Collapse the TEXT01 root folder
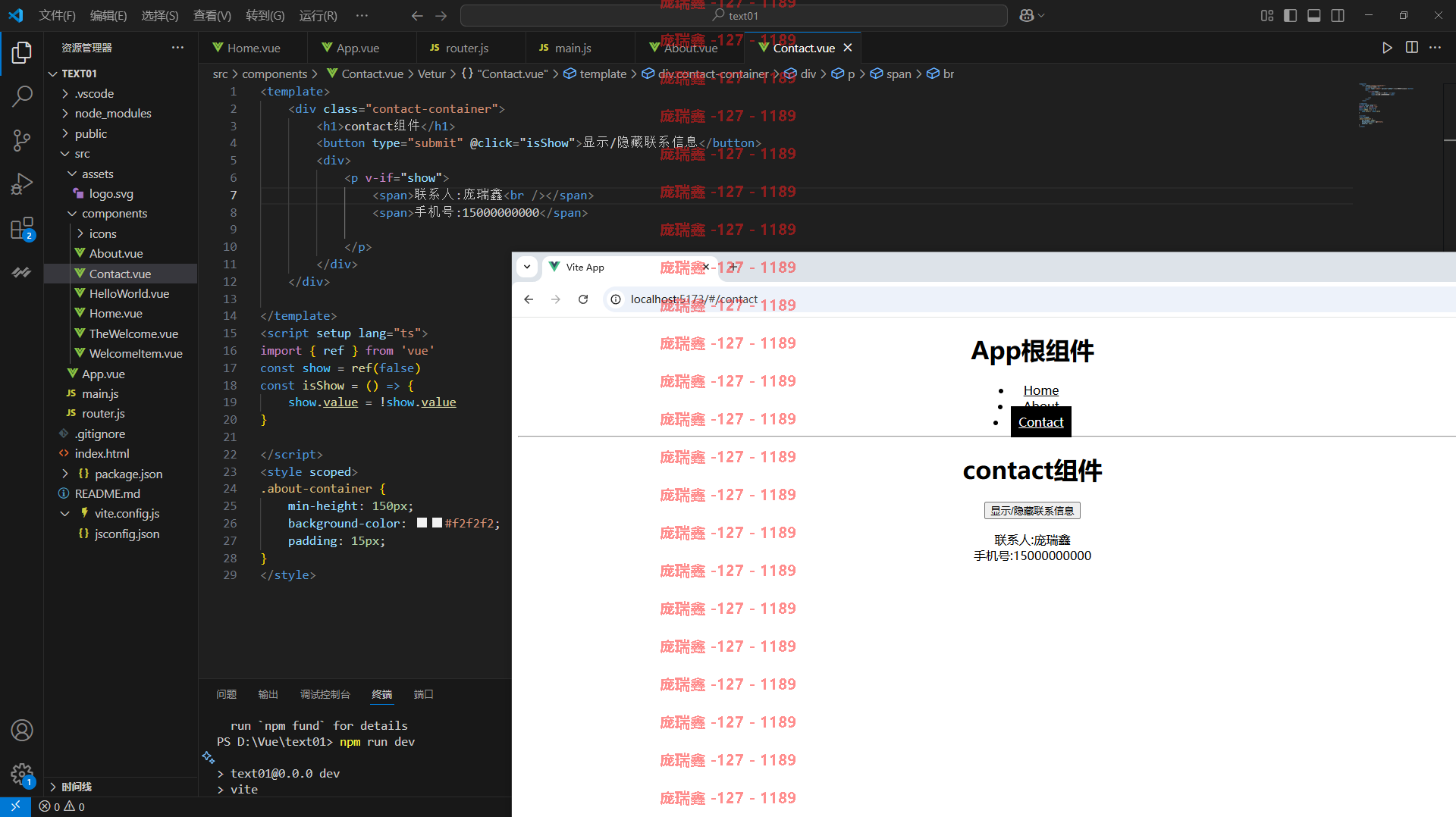The image size is (1456, 817). point(52,74)
